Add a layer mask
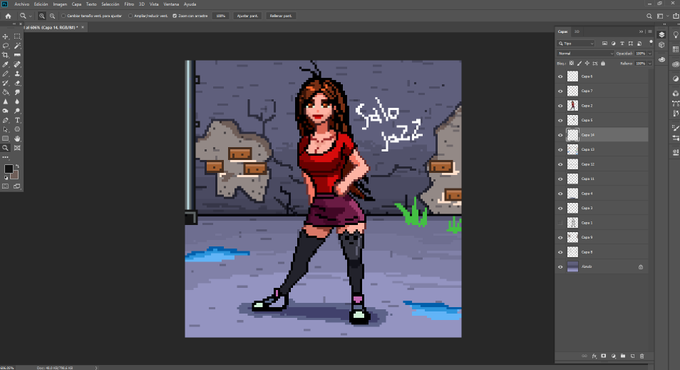The height and width of the screenshot is (370, 680). (x=604, y=356)
